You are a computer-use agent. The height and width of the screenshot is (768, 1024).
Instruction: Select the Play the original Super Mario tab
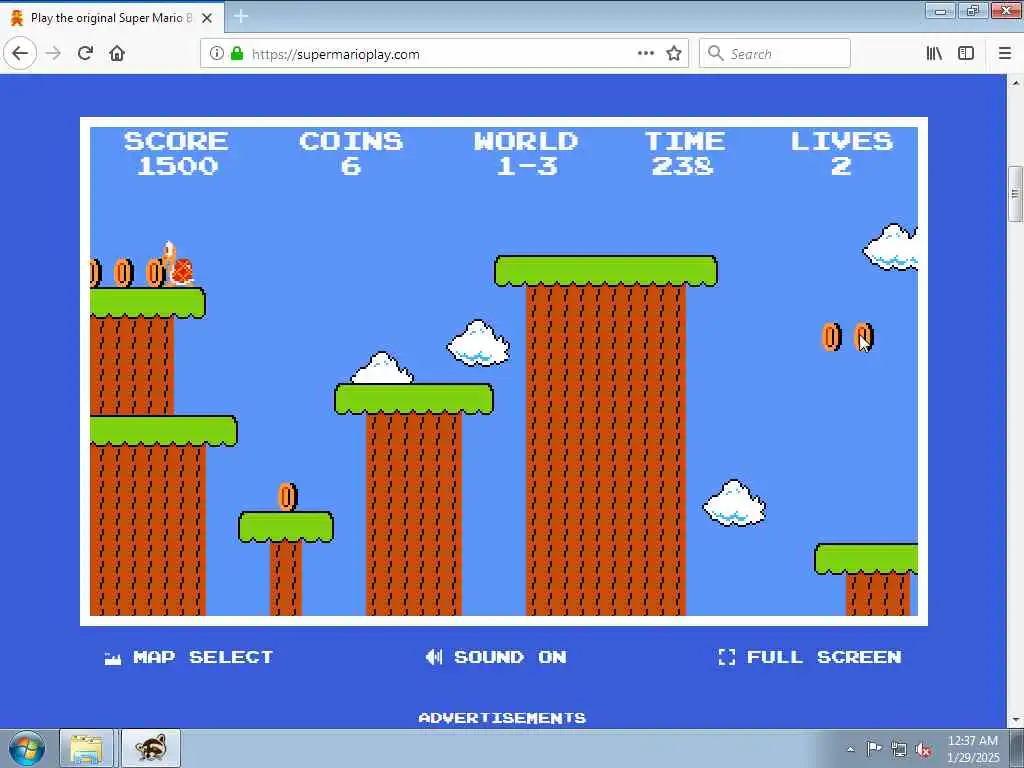point(111,18)
